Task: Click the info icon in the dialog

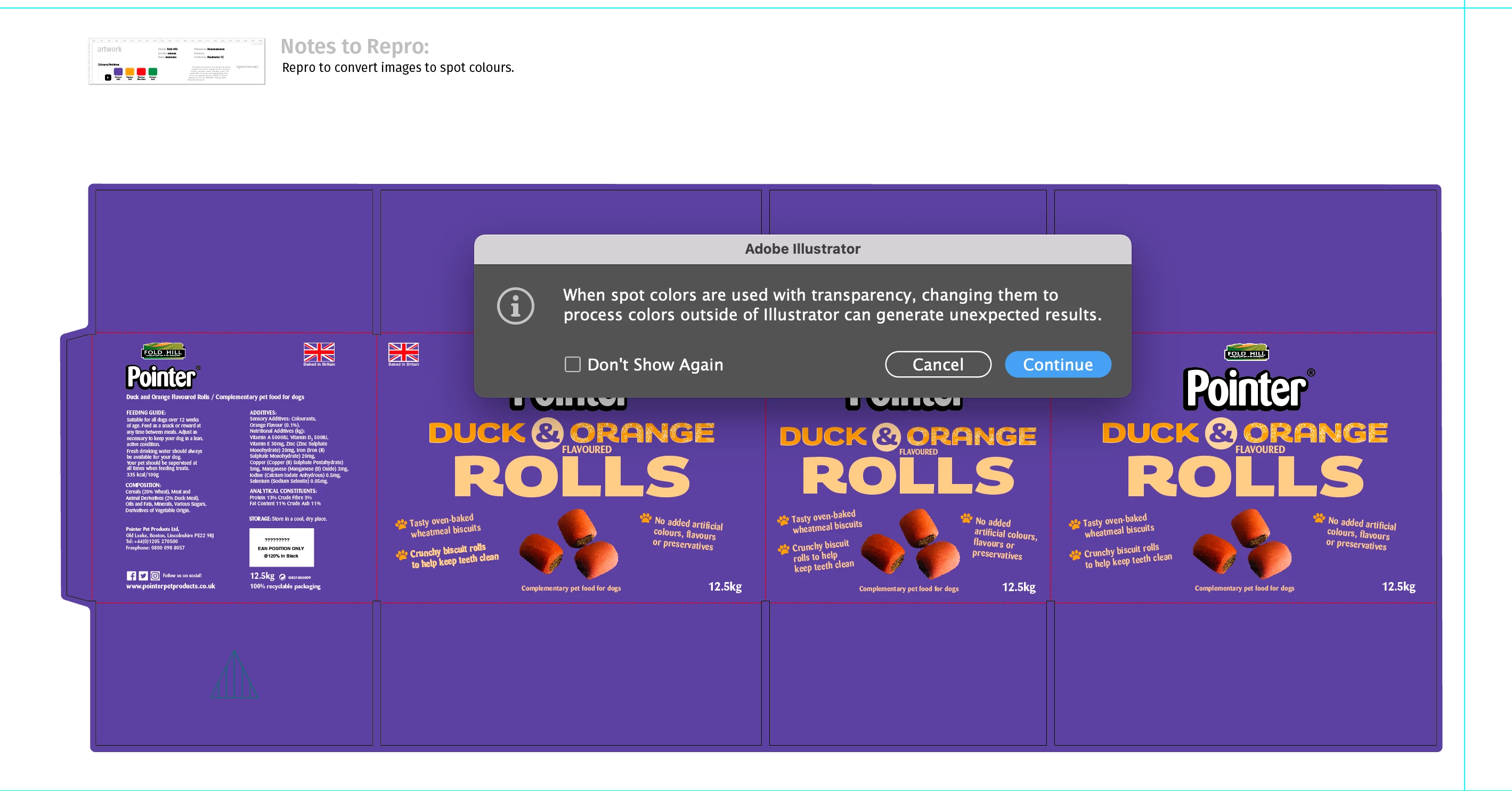Action: pyautogui.click(x=515, y=306)
